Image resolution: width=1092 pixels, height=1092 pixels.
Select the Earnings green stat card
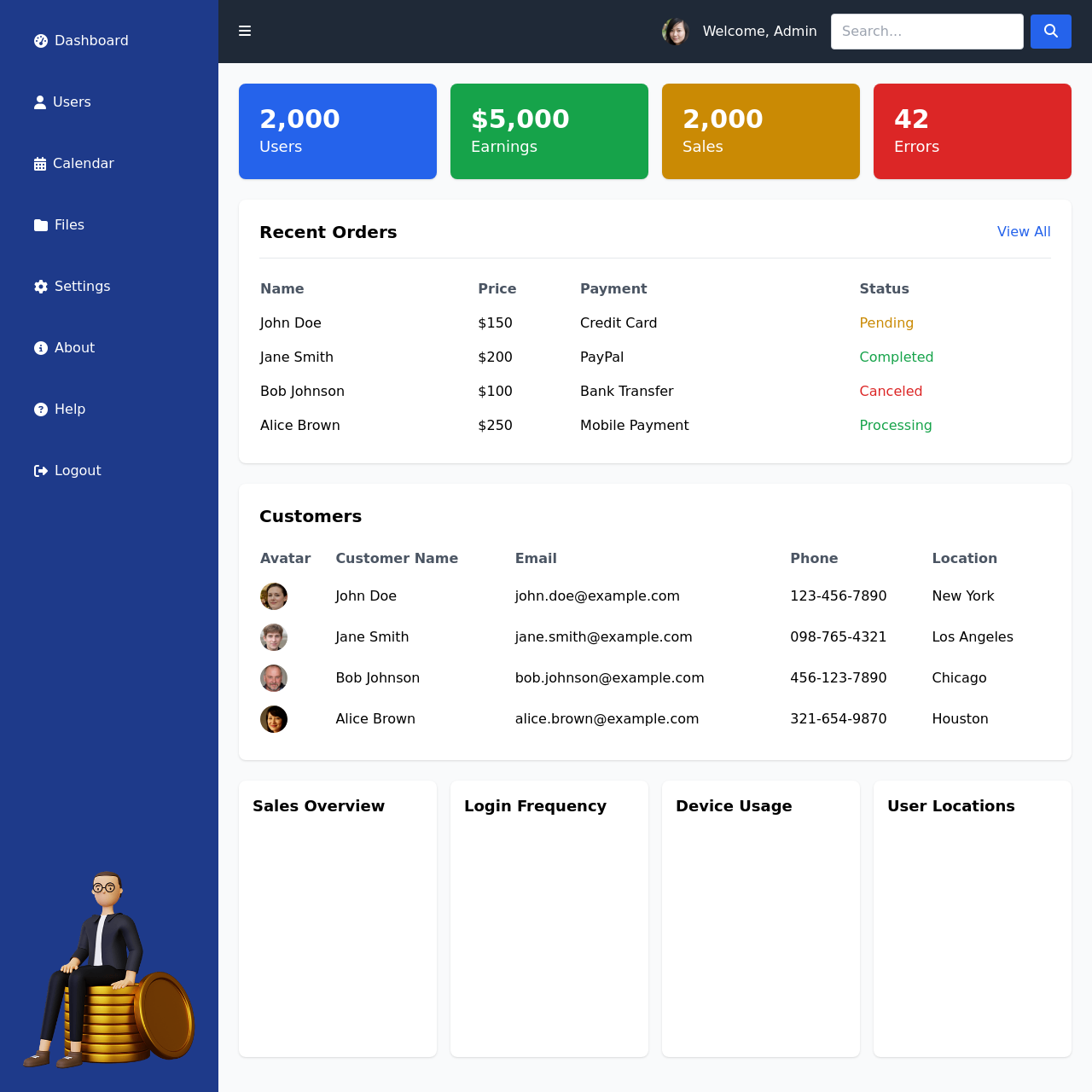(x=549, y=131)
